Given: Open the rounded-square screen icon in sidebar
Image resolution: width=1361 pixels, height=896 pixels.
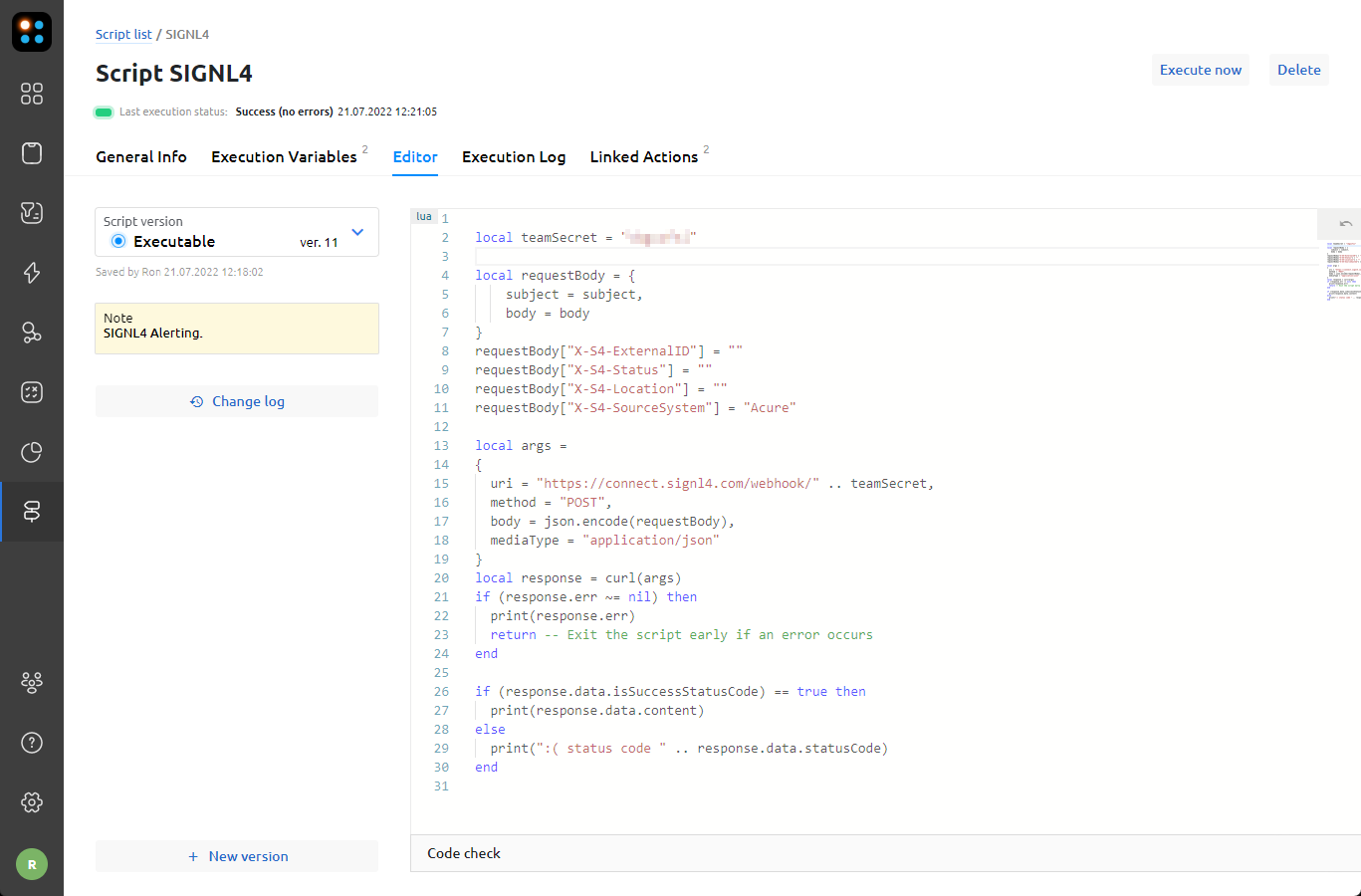Looking at the screenshot, I should 32,153.
